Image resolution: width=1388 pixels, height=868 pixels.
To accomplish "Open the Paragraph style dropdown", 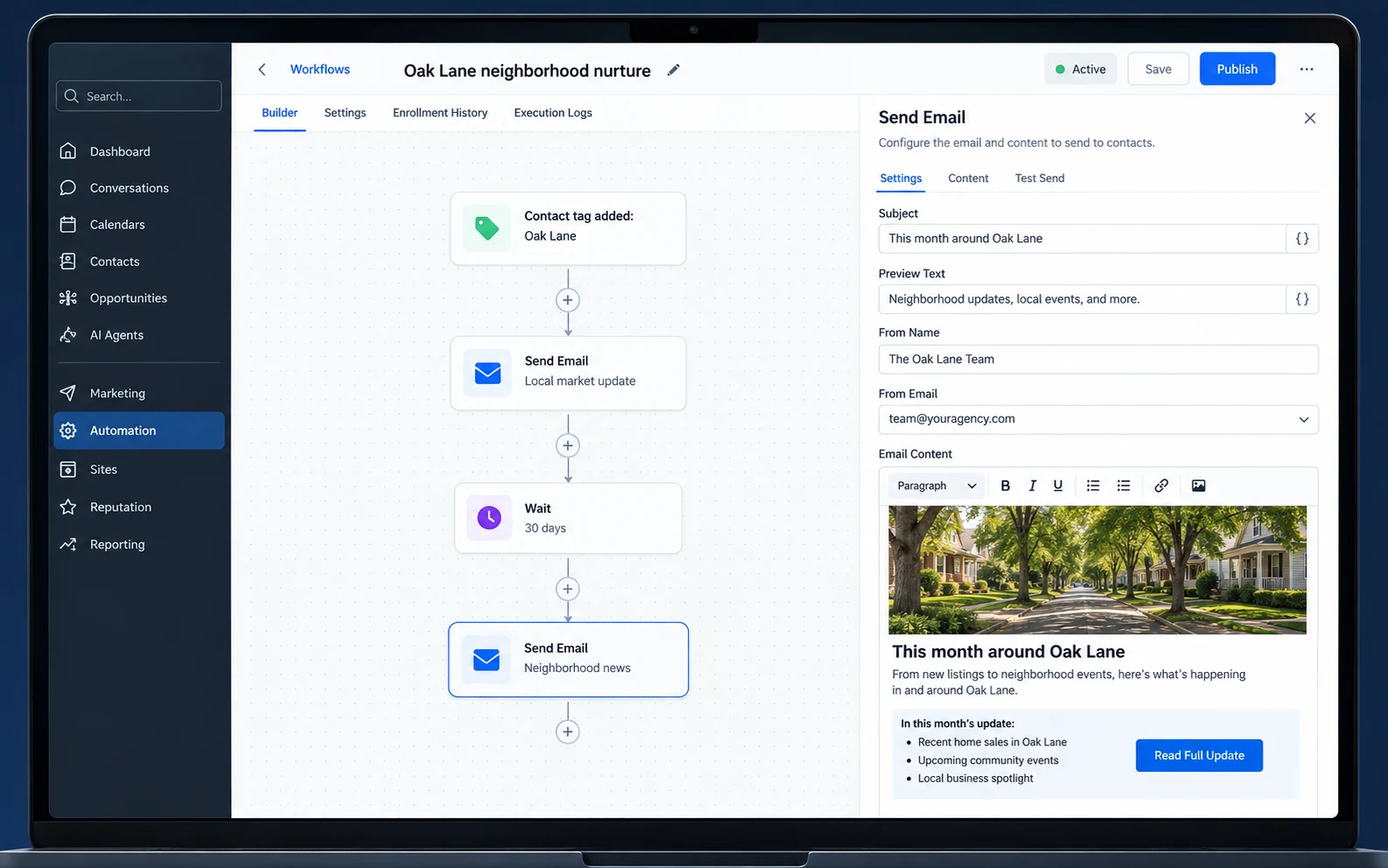I will click(x=936, y=486).
